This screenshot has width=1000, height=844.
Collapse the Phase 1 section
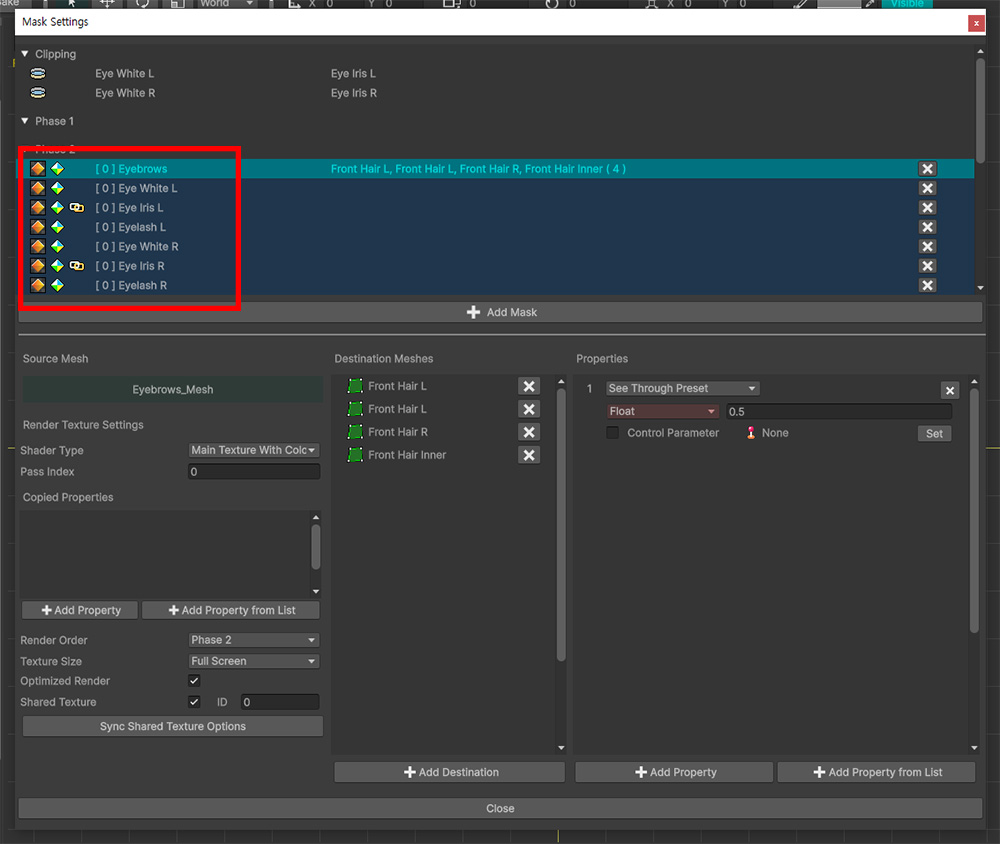25,121
